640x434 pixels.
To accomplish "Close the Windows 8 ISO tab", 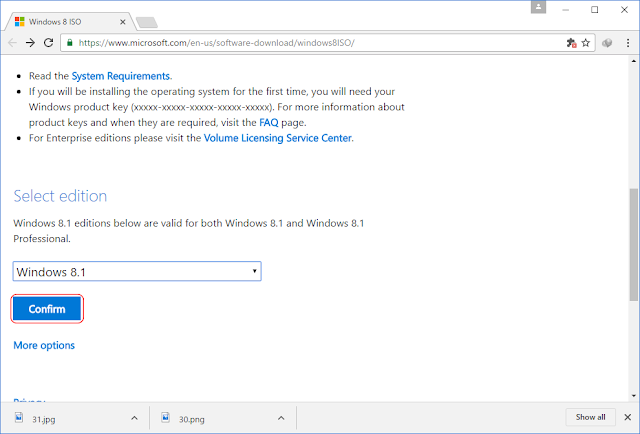I will point(122,22).
